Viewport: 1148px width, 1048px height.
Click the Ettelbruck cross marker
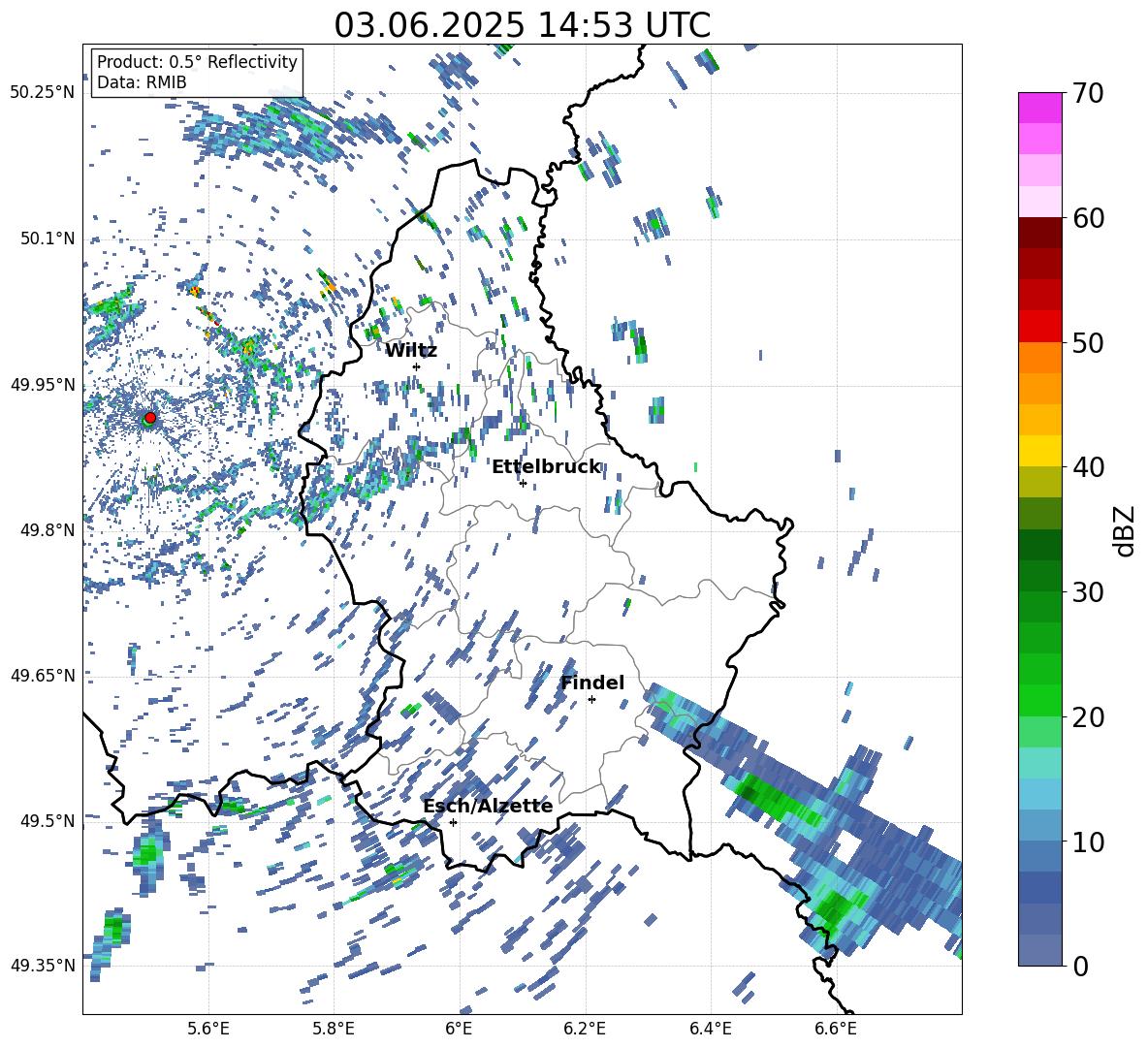click(x=523, y=483)
